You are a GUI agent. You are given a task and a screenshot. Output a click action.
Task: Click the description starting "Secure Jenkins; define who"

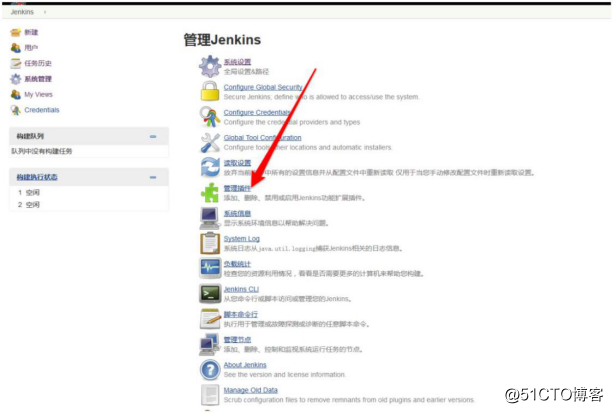(321, 97)
